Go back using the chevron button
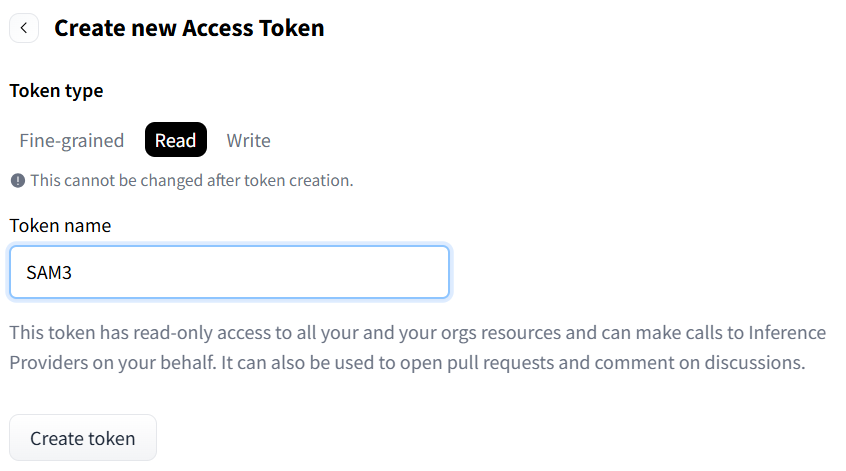The image size is (846, 471). [x=23, y=28]
